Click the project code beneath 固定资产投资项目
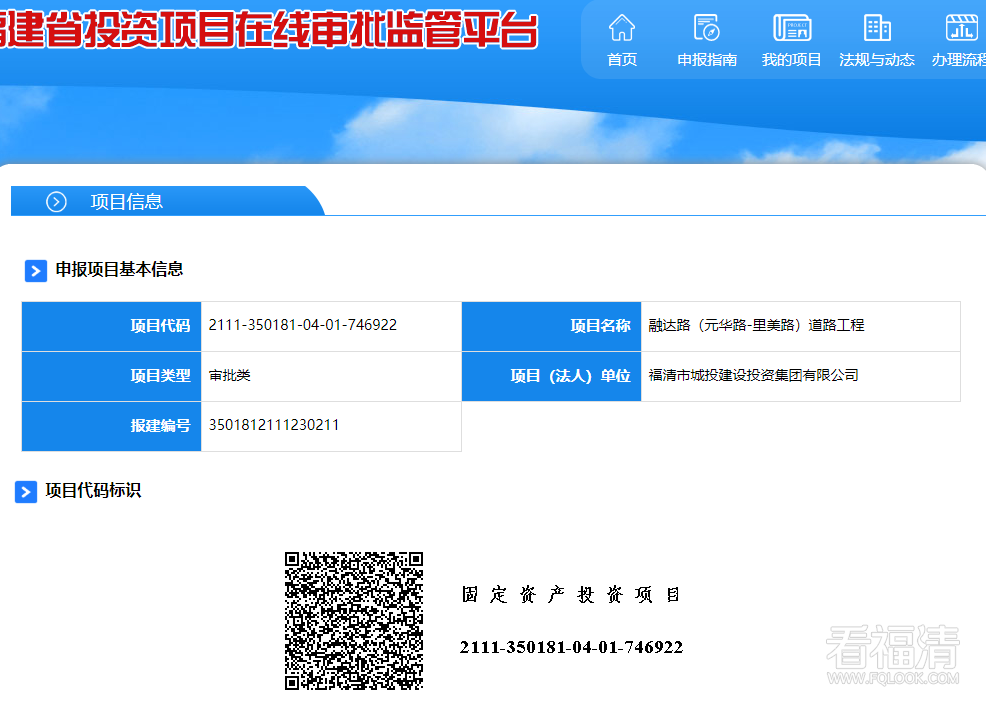 pos(571,648)
